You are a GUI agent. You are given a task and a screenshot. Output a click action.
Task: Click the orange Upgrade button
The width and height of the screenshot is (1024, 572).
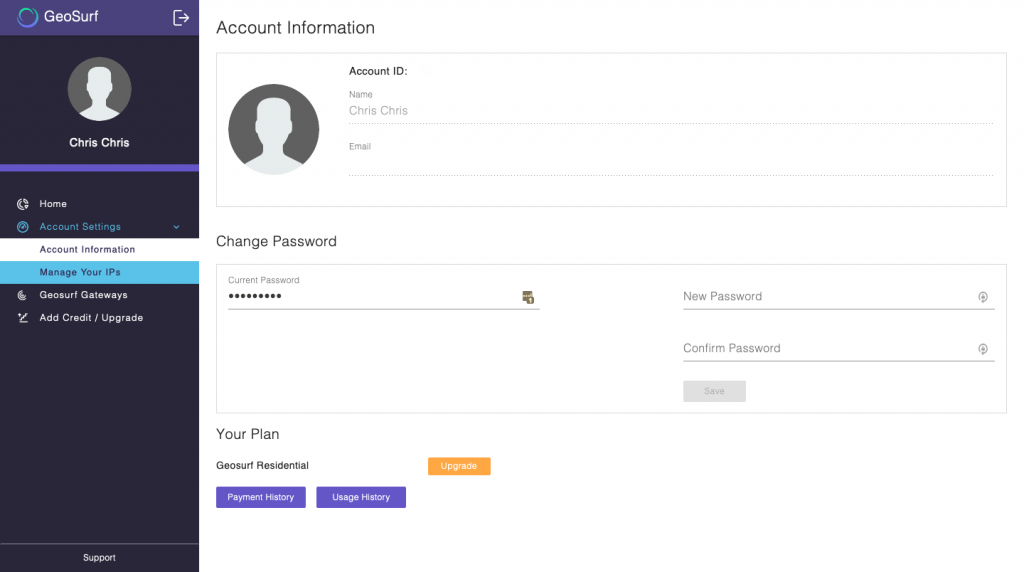459,466
